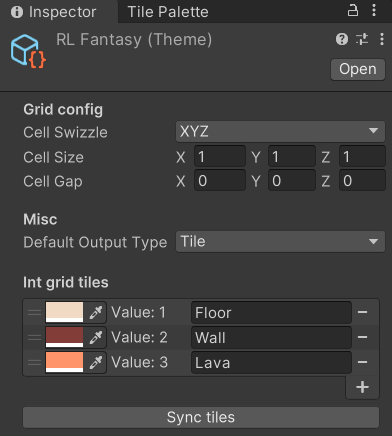Remove the Wall tile with minus button
Screen dimensions: 392x436
click(362, 337)
